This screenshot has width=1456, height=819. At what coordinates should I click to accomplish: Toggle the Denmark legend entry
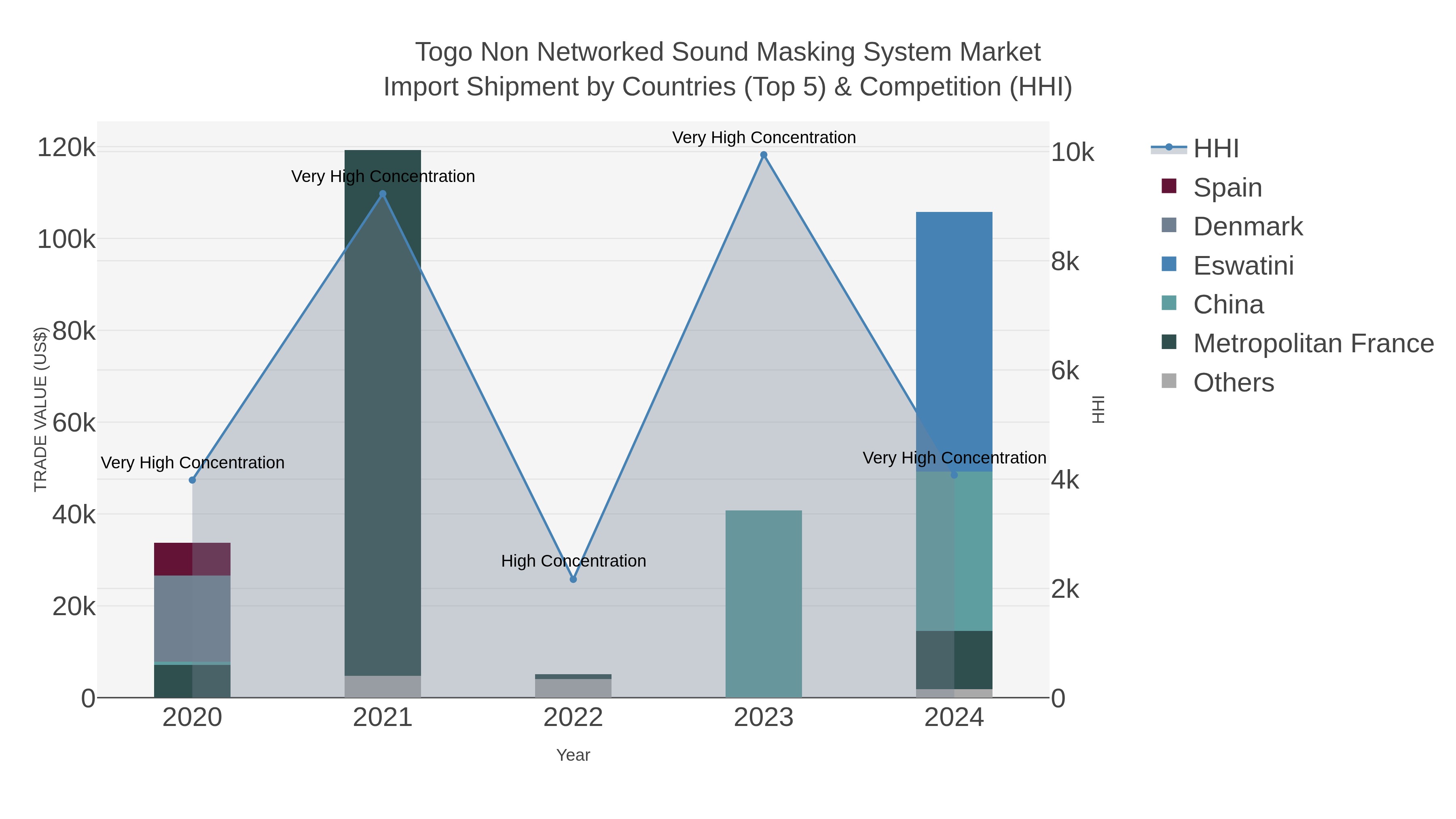[1232, 226]
